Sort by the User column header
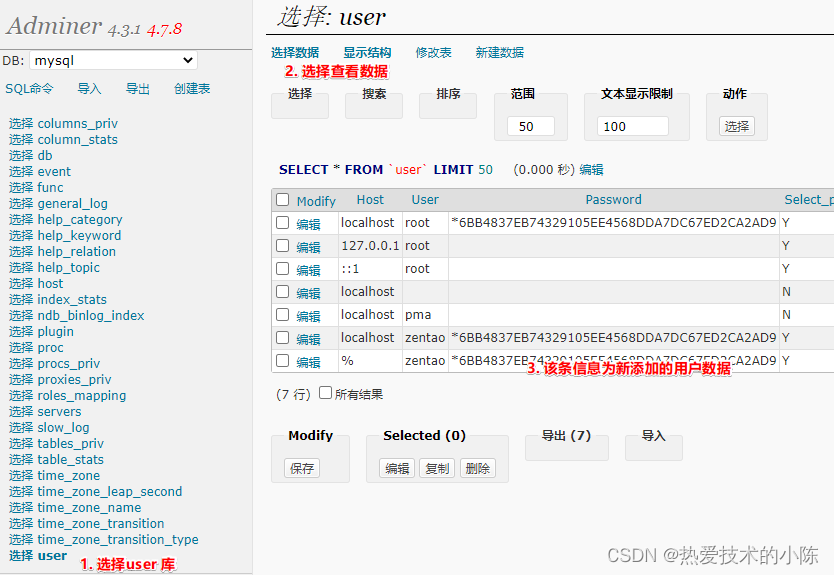This screenshot has width=834, height=575. click(x=425, y=200)
